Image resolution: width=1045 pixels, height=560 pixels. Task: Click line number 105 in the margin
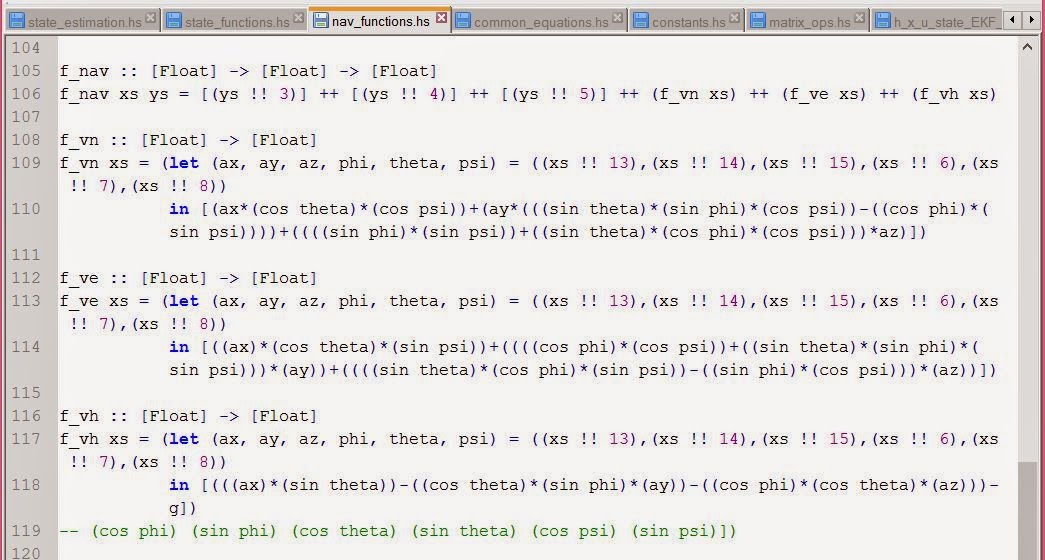26,71
